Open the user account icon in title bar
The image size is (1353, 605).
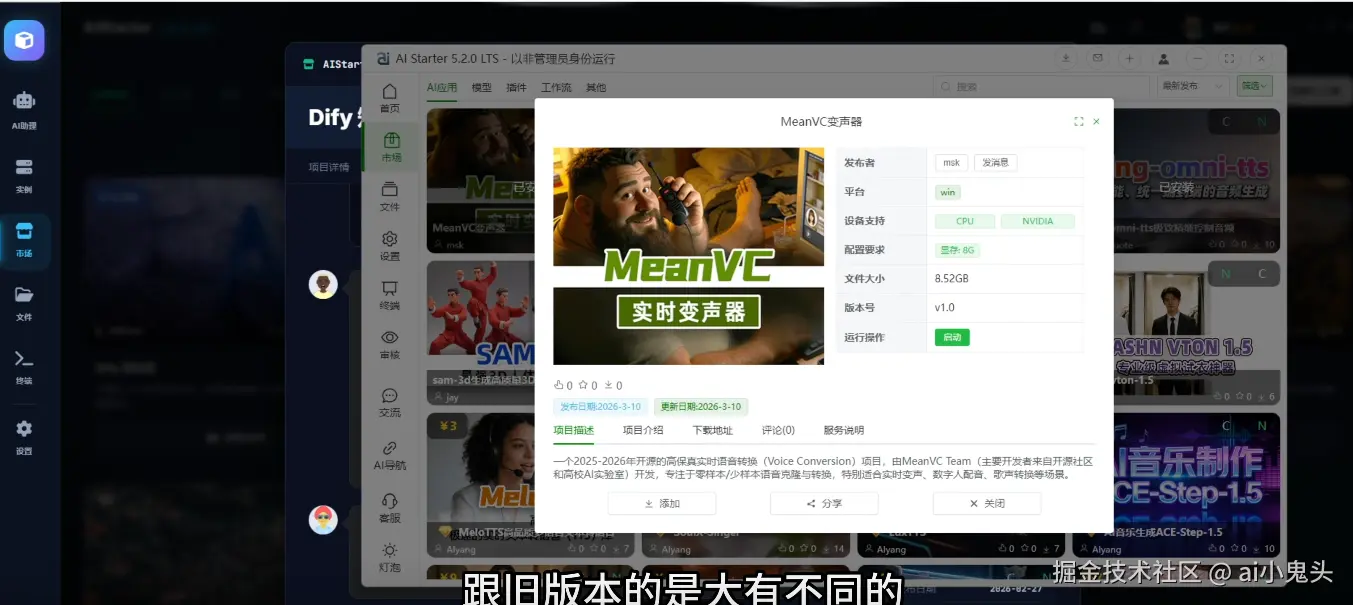coord(1164,59)
